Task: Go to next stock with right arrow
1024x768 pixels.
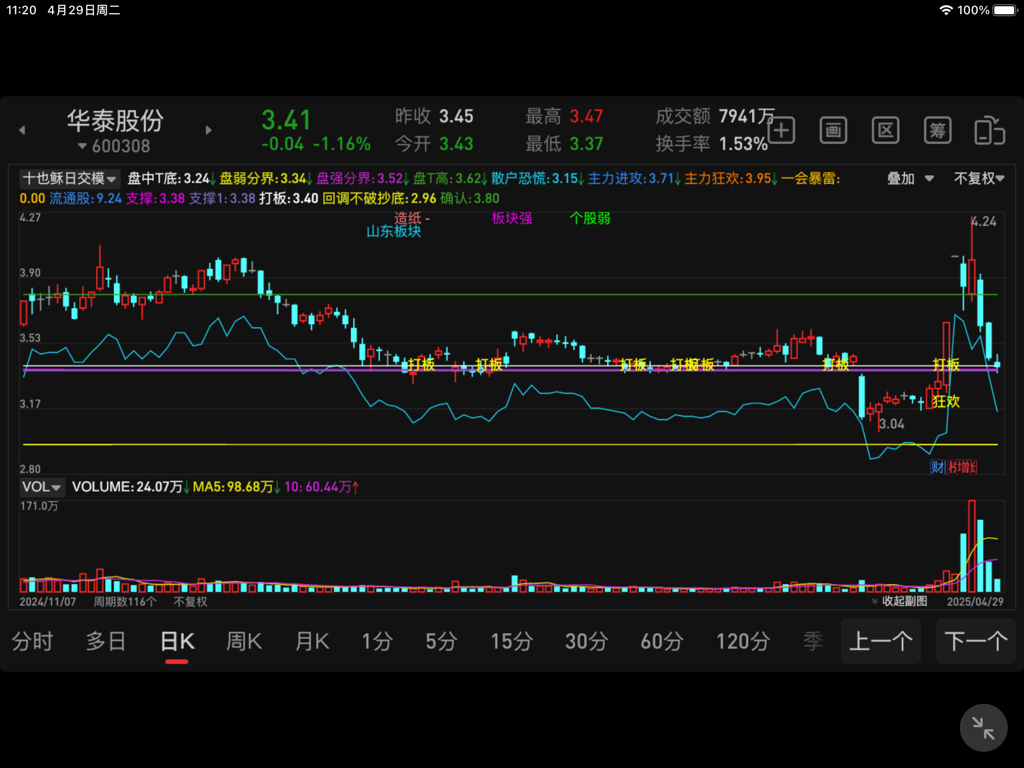Action: point(208,130)
